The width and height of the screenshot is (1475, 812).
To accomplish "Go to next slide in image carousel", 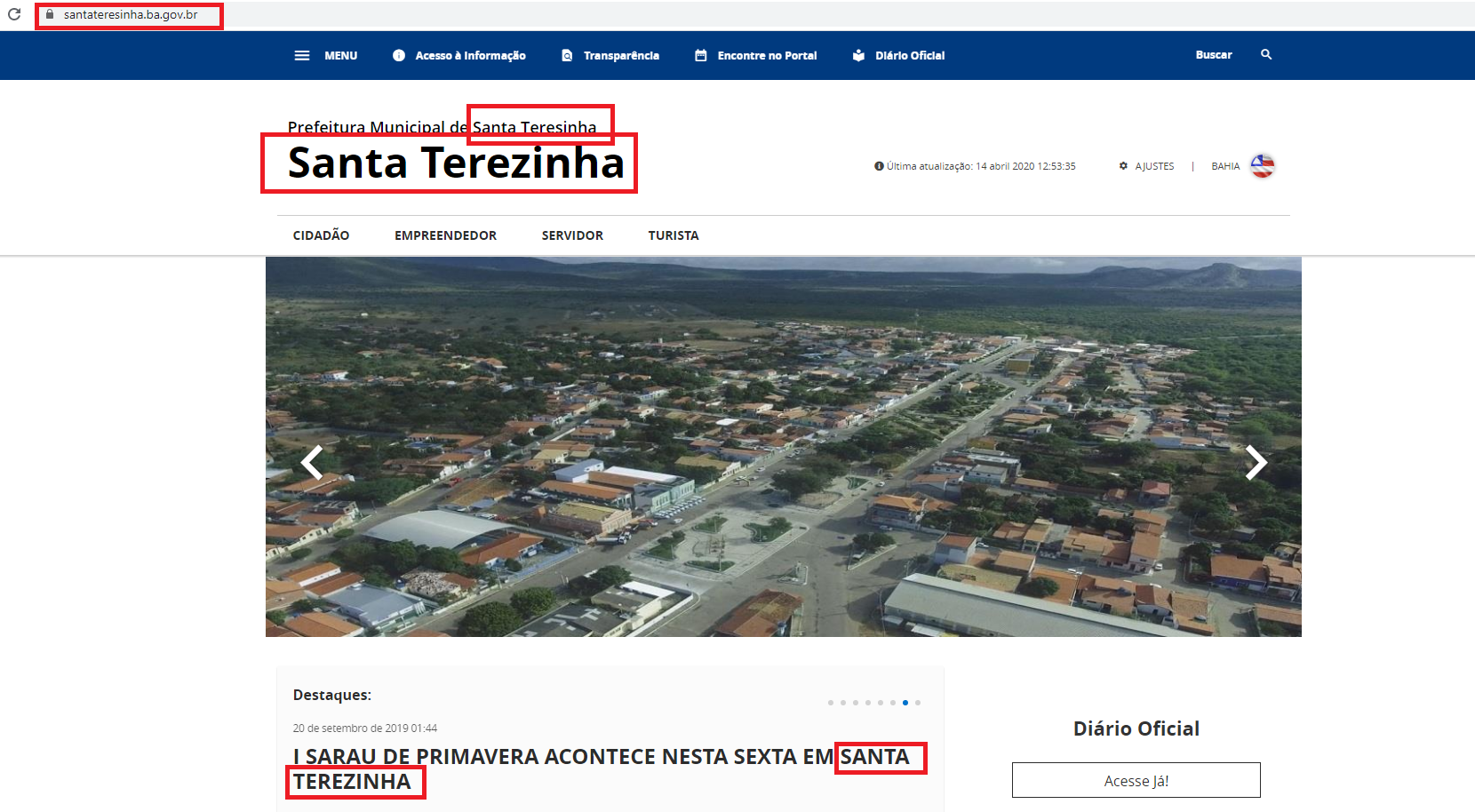I will [x=1255, y=462].
